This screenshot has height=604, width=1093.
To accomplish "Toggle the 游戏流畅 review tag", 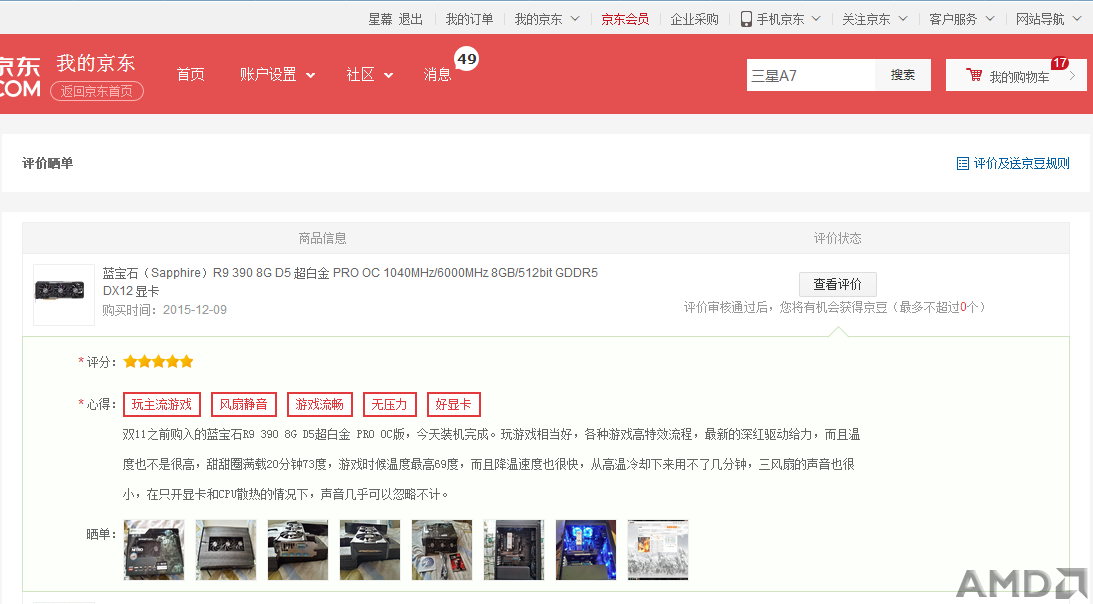I will [319, 405].
